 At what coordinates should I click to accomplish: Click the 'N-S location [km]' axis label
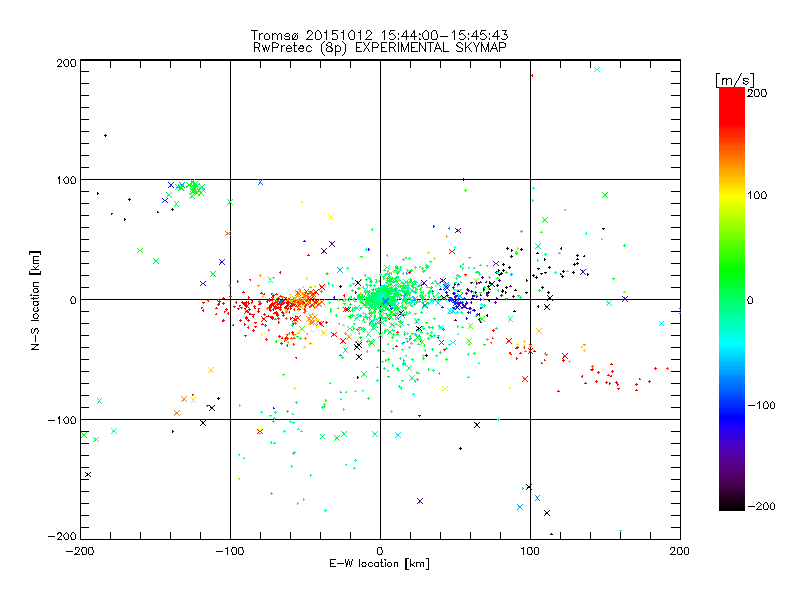(x=35, y=301)
